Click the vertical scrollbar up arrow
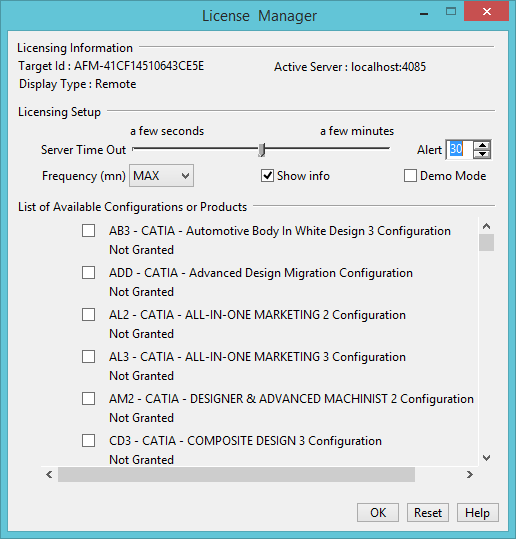 (x=486, y=226)
